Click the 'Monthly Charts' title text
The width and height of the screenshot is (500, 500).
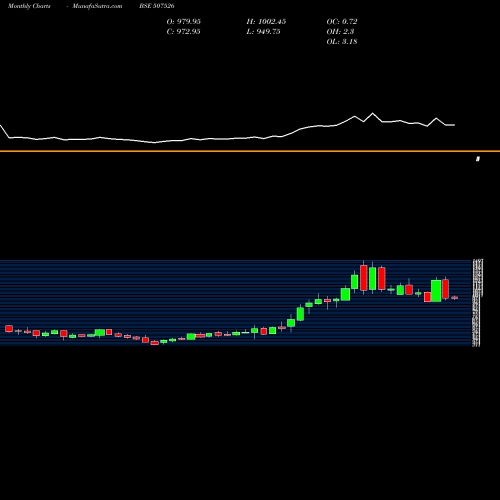[x=29, y=6]
